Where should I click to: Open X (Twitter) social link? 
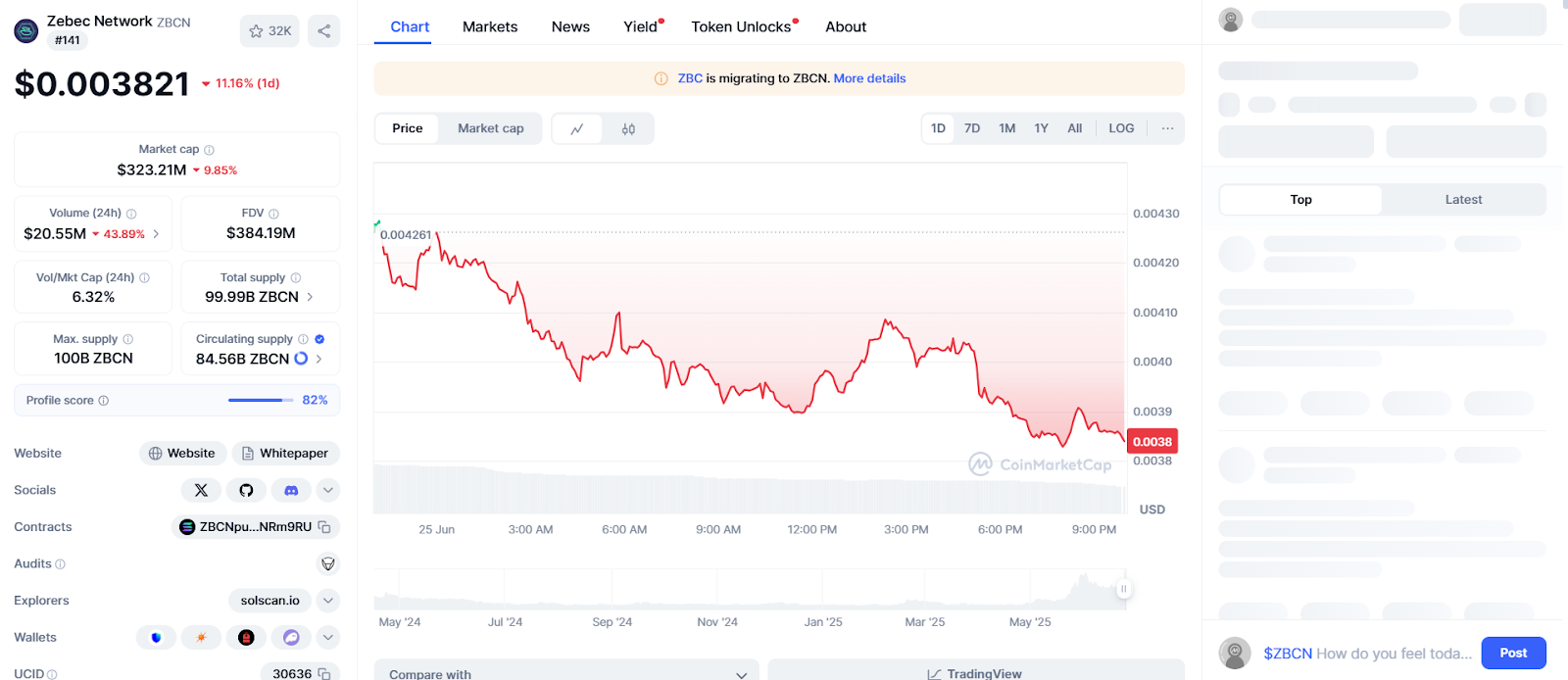click(x=201, y=490)
